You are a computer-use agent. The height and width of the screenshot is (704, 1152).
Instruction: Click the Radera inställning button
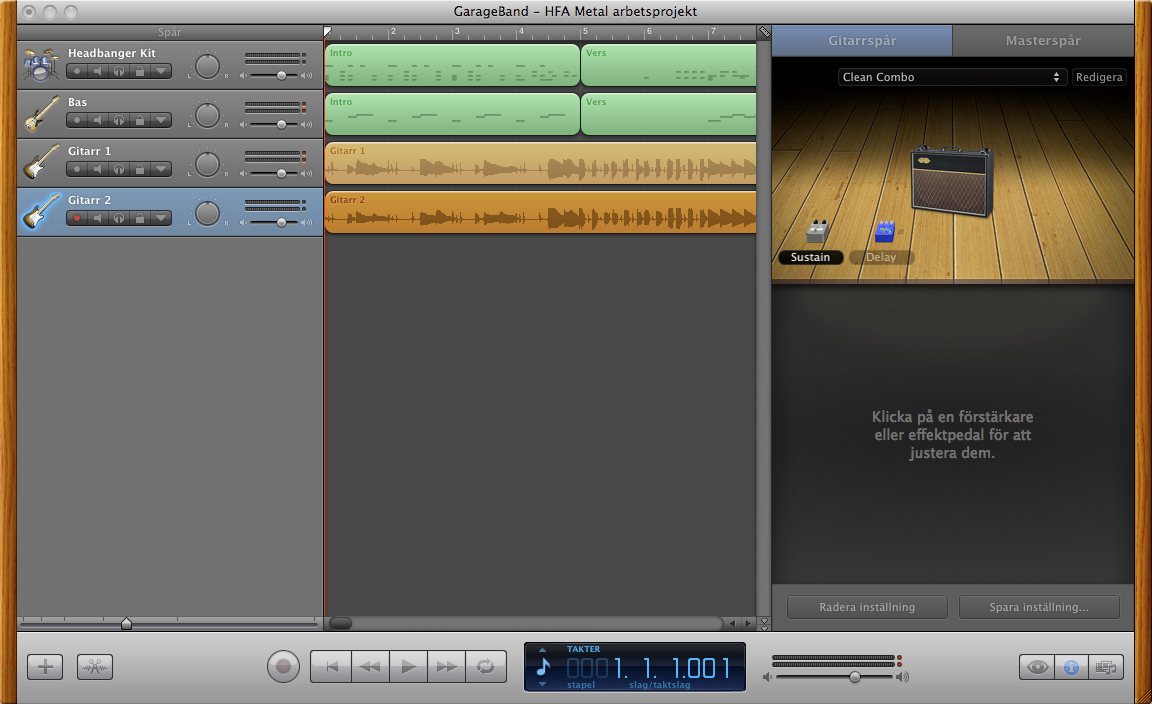867,607
